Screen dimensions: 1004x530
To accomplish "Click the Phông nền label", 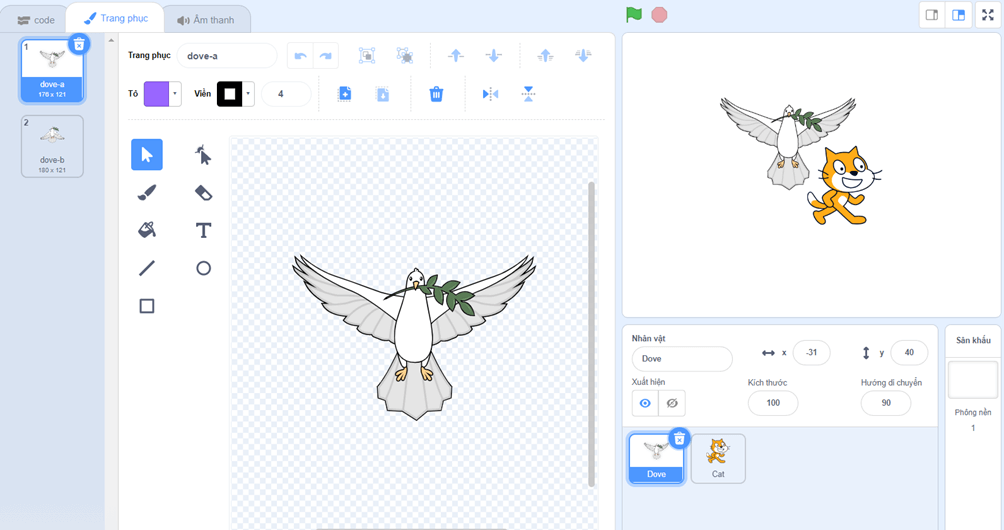I will (973, 412).
